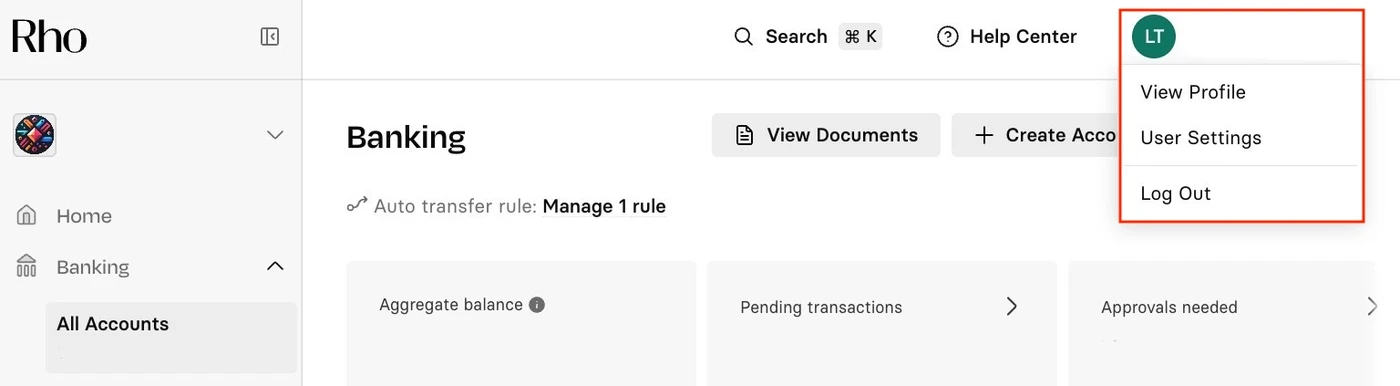The height and width of the screenshot is (386, 1400).
Task: Click the View Documents button
Action: point(826,135)
